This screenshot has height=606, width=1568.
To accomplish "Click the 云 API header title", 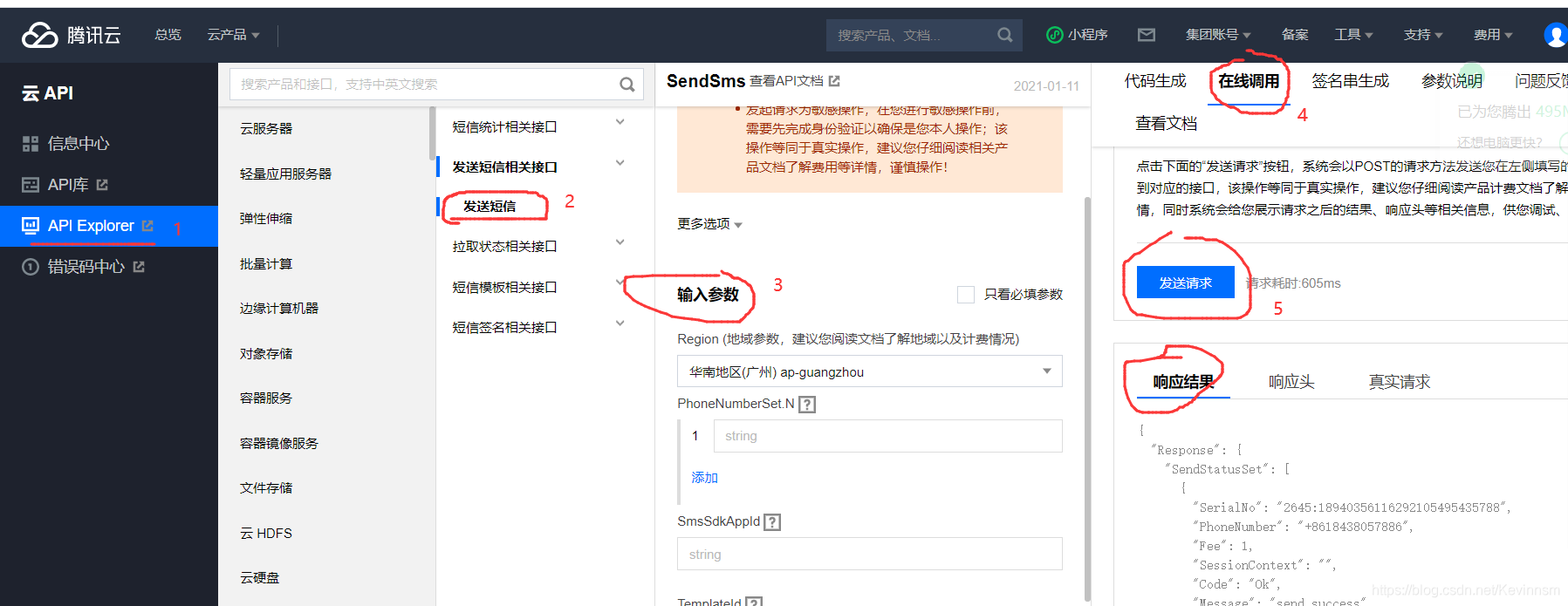I will (48, 93).
